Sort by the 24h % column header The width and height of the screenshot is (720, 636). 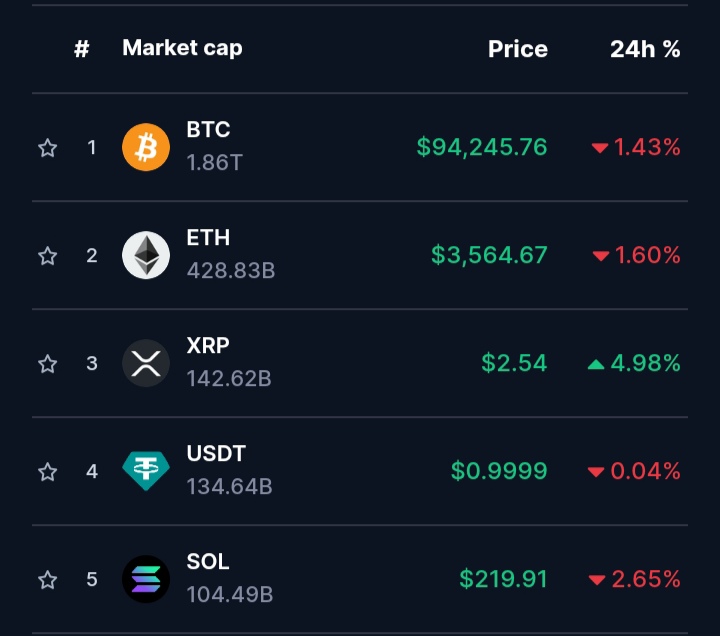pyautogui.click(x=645, y=49)
